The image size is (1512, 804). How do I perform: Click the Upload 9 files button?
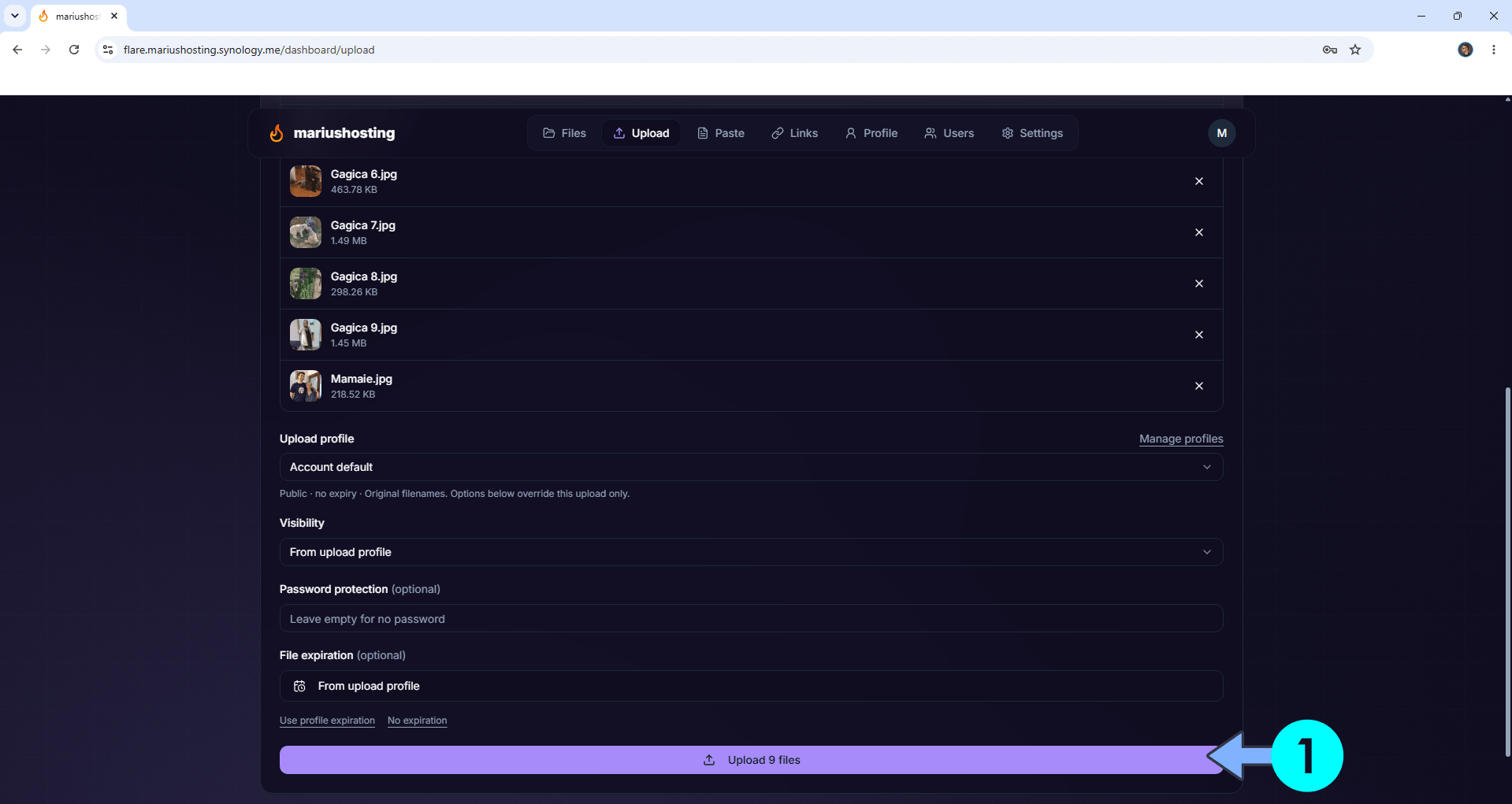(751, 760)
